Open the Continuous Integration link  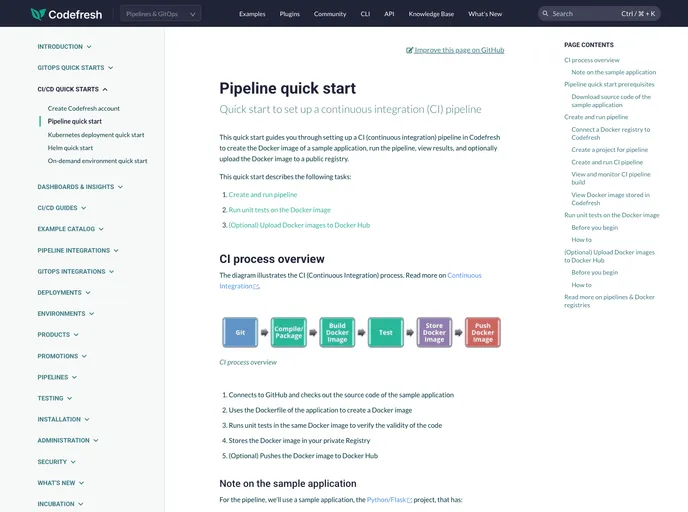click(464, 276)
